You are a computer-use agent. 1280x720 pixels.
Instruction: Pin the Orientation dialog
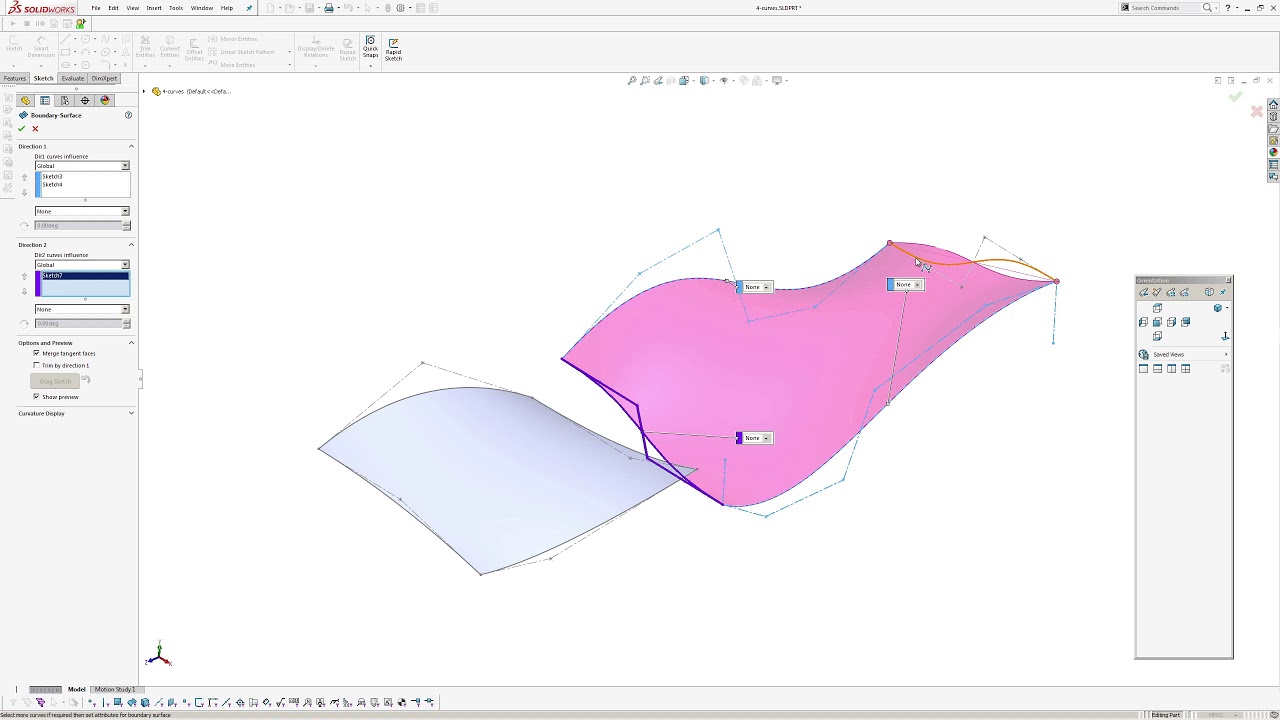(1223, 292)
